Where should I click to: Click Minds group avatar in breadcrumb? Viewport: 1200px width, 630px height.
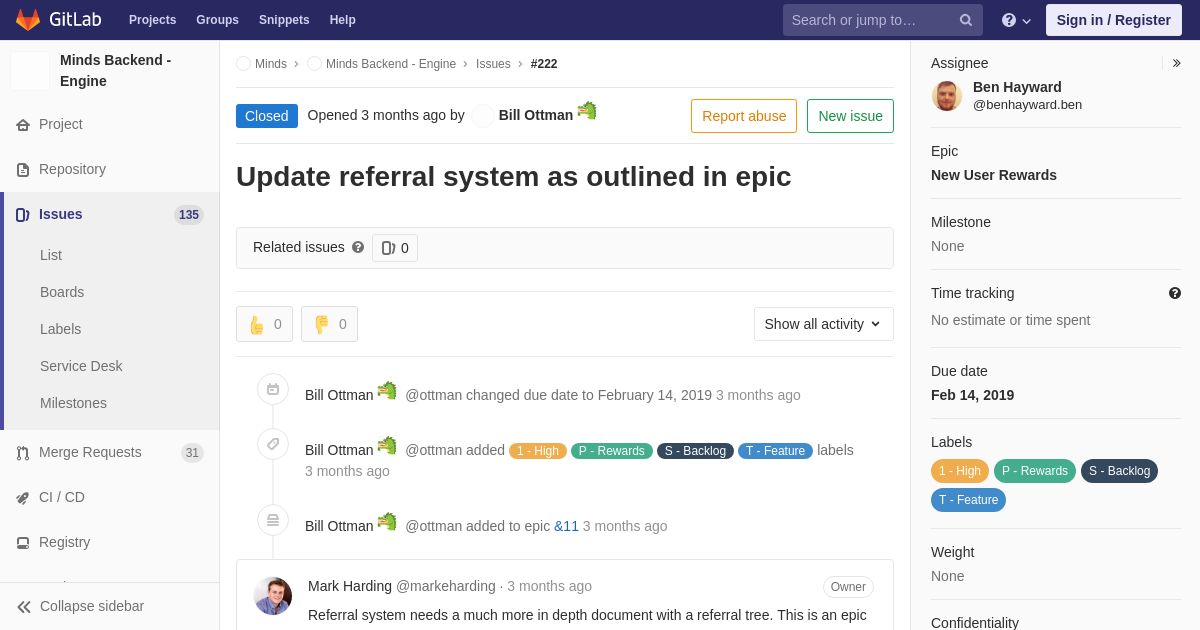[244, 64]
